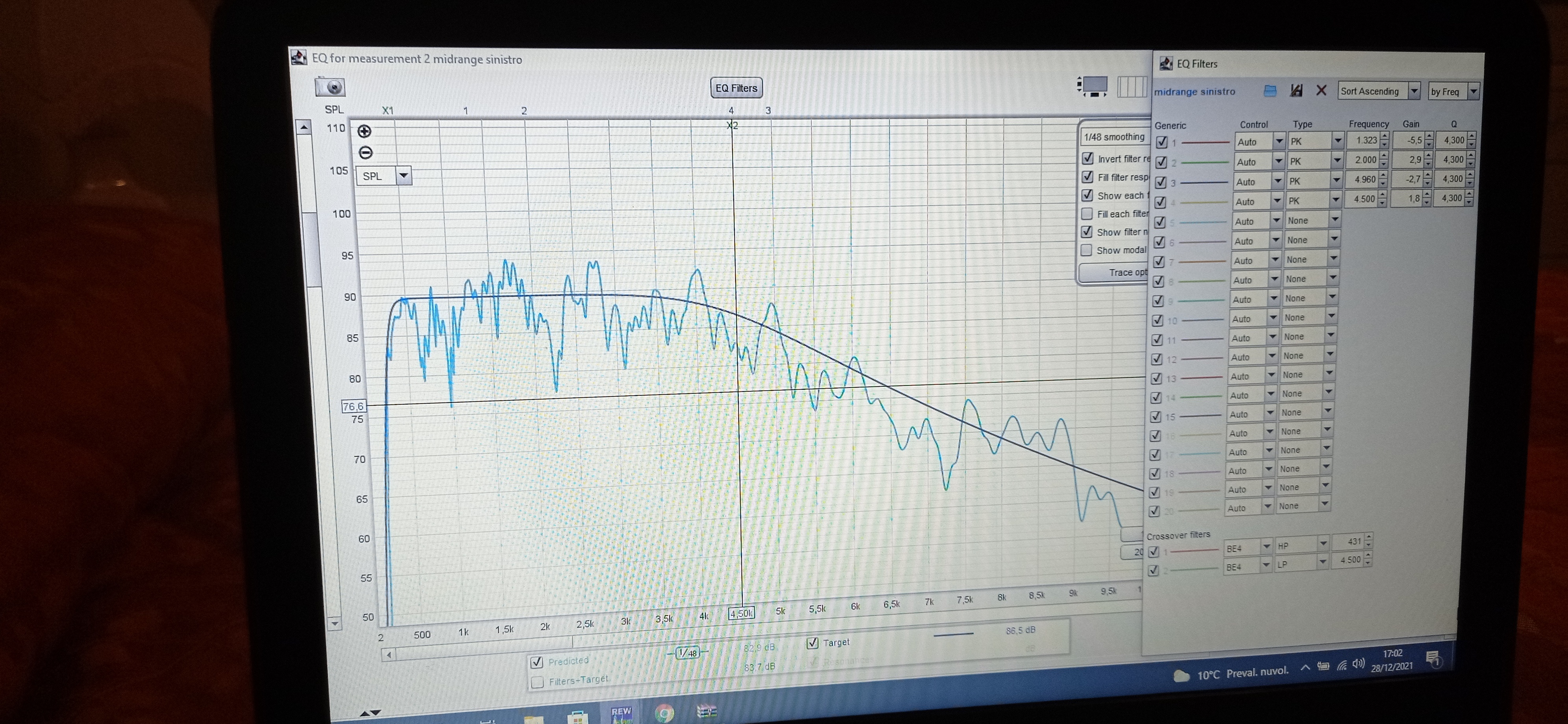
Task: Toggle the Target trace checkbox
Action: 812,643
